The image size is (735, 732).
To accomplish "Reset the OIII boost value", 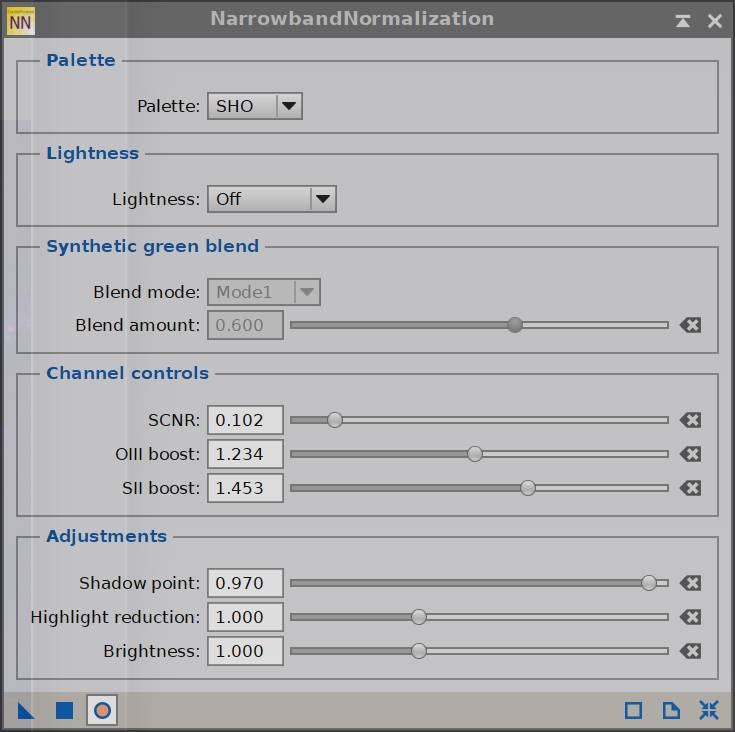I will 690,454.
